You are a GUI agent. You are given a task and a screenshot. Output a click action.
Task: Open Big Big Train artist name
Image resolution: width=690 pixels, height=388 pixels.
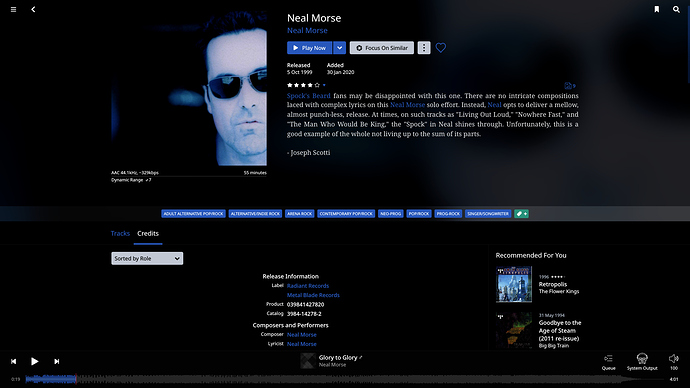[554, 346]
